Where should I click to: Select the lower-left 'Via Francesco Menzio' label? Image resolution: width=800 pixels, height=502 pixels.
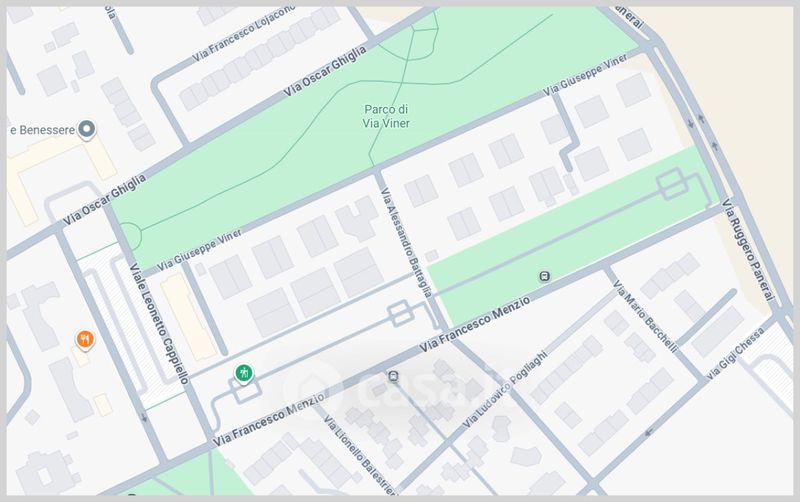pos(268,419)
